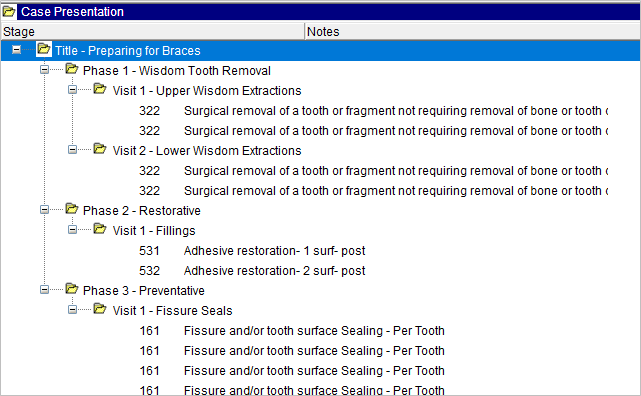This screenshot has height=396, width=641.
Task: Click folder icon of Visit 1 - Fissure Seals
Action: [99, 309]
